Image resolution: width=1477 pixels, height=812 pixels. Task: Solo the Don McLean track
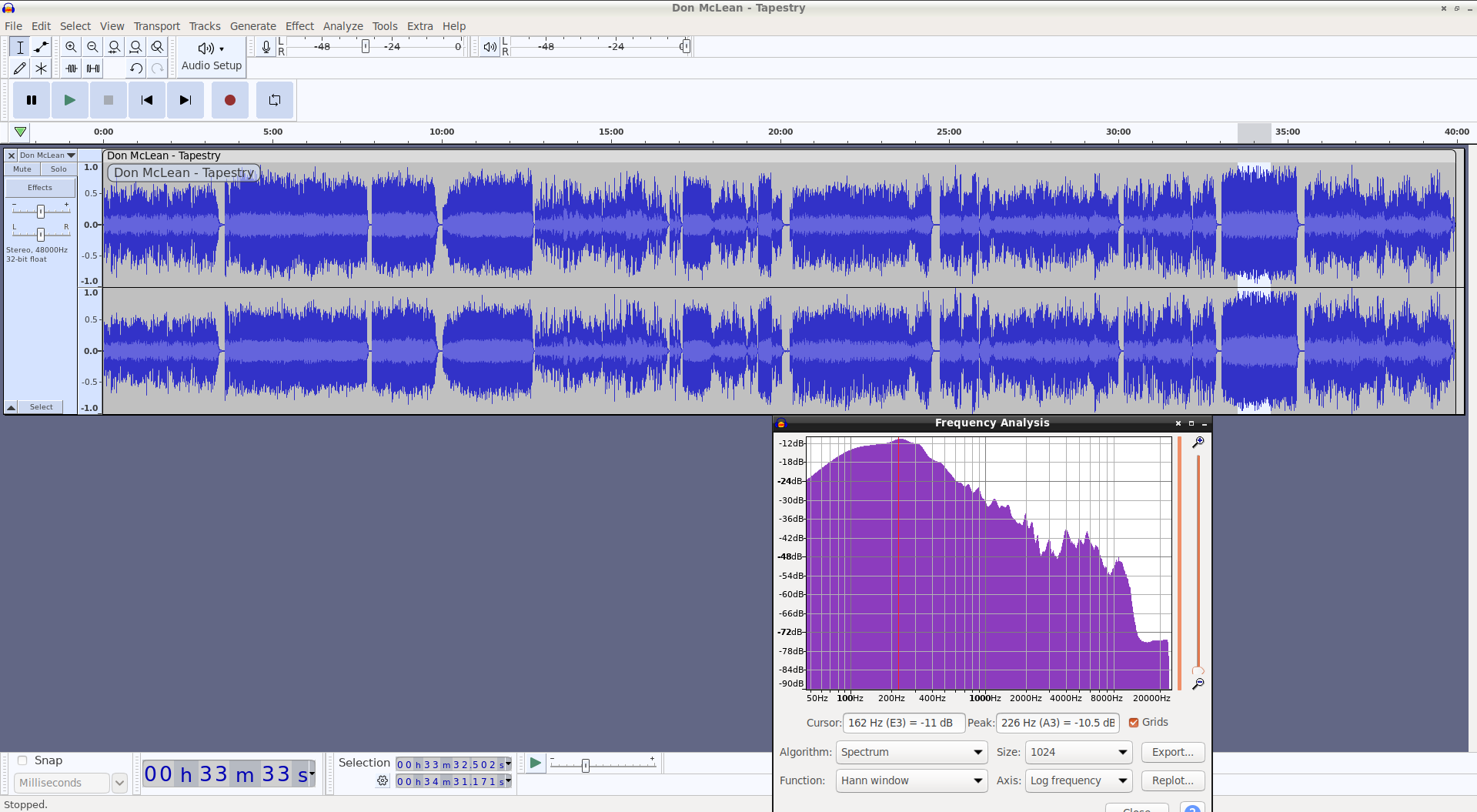[58, 169]
